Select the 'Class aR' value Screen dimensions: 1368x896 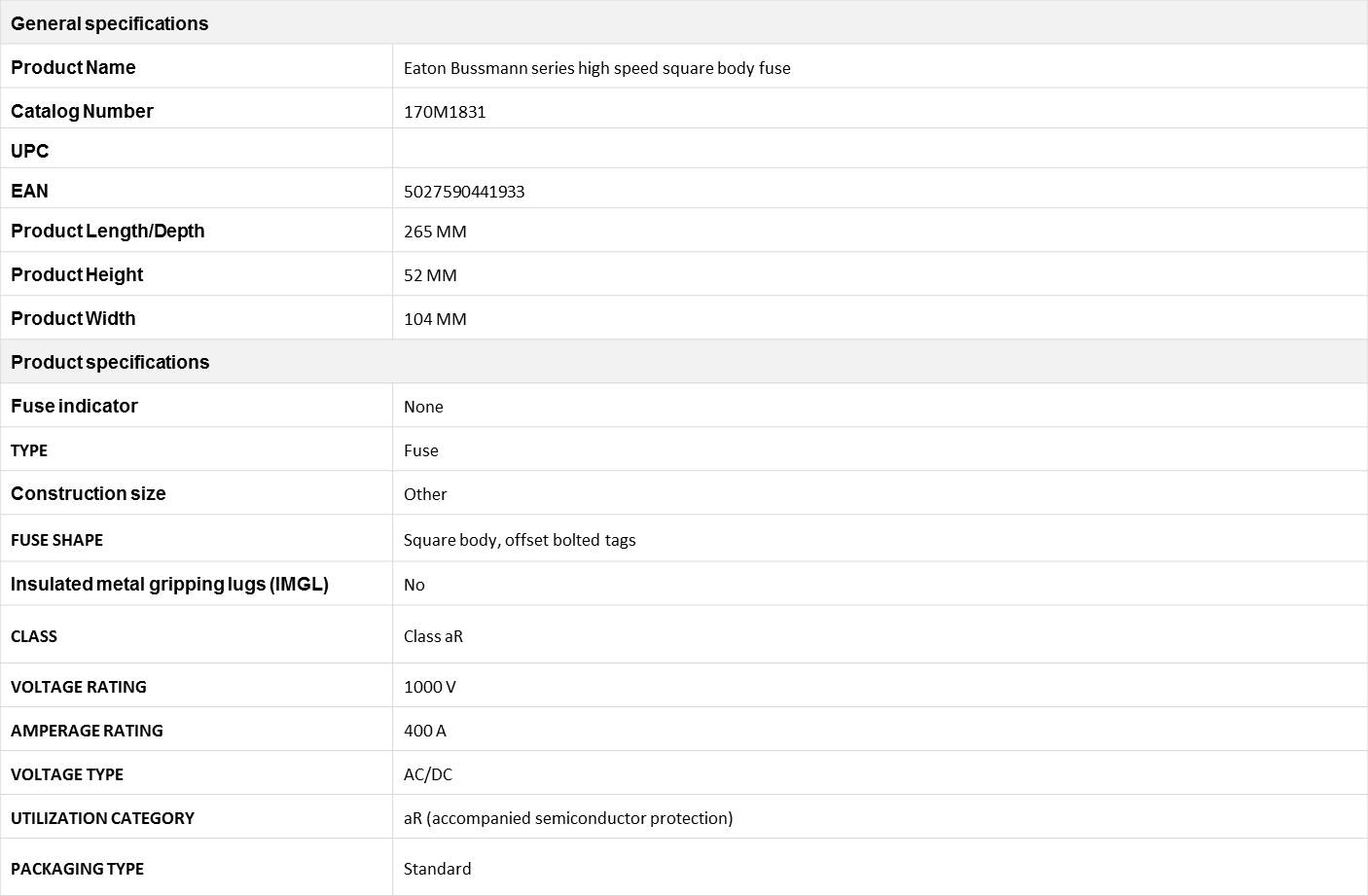[433, 636]
